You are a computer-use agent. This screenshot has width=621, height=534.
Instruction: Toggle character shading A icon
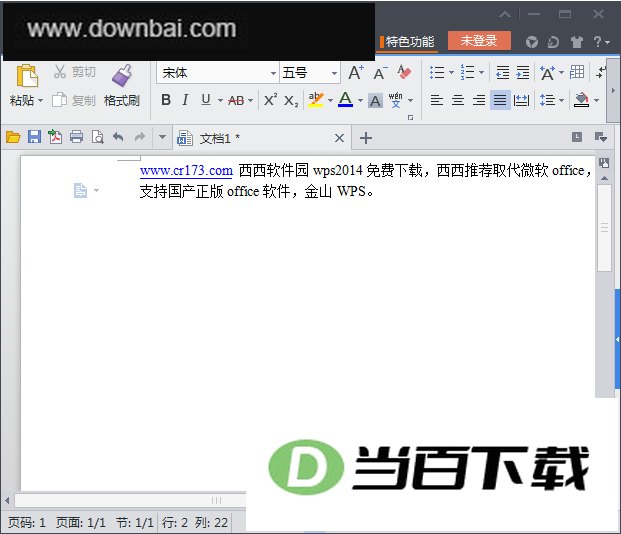(x=375, y=101)
